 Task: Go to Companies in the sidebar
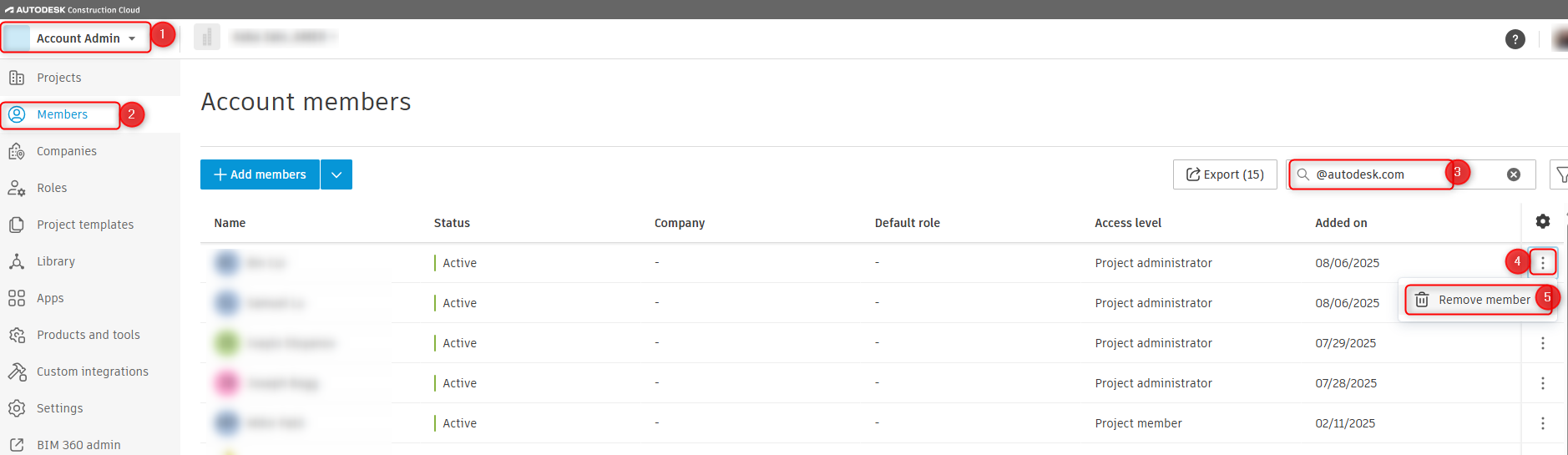point(67,151)
